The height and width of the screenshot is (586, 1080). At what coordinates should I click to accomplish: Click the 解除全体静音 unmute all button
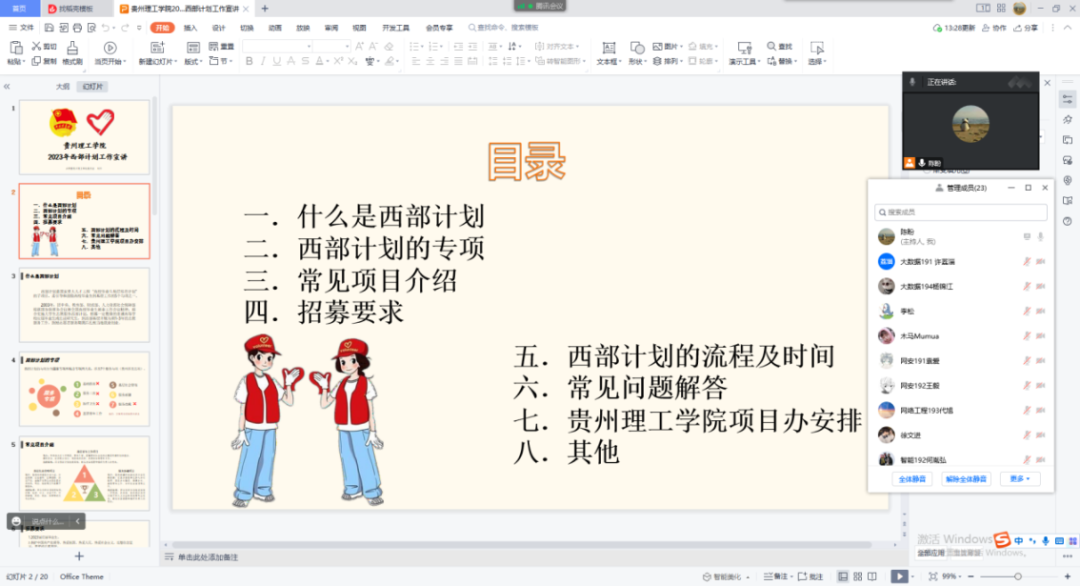(x=966, y=479)
